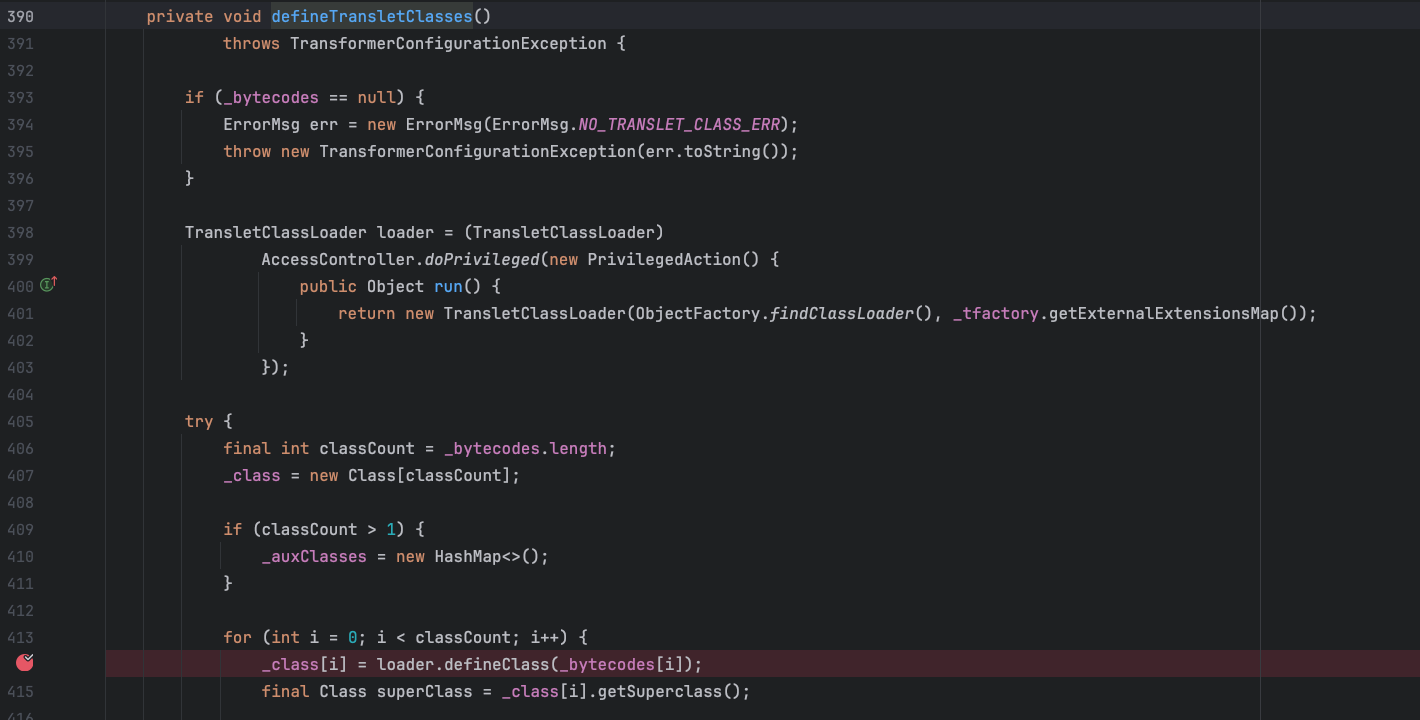Click line number 401 in the gutter
1420x720 pixels.
(20, 313)
